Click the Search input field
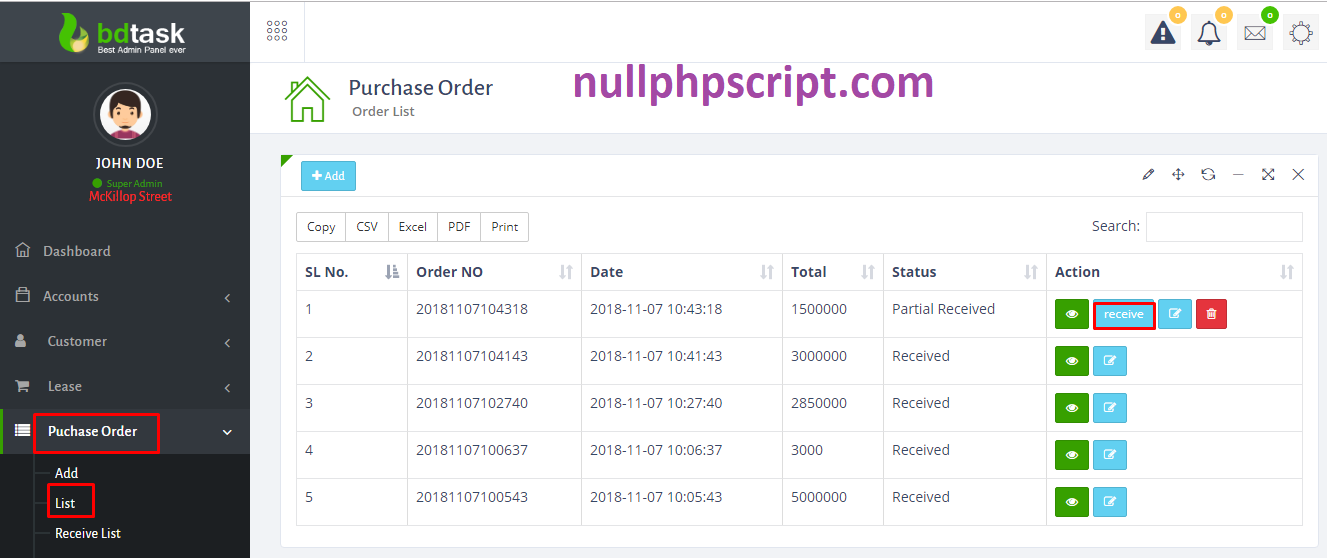 point(1224,227)
